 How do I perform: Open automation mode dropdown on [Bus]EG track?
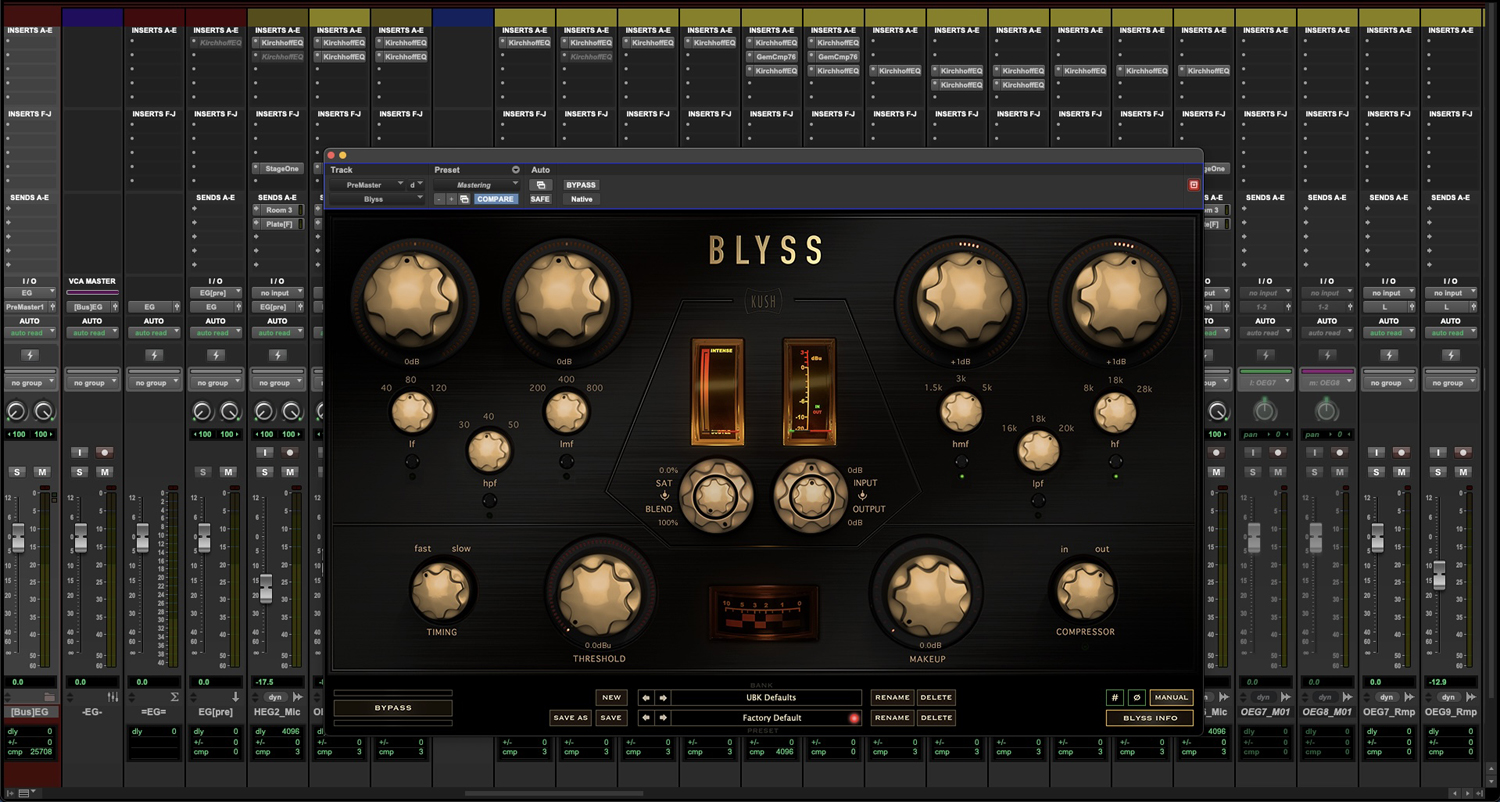(30, 333)
